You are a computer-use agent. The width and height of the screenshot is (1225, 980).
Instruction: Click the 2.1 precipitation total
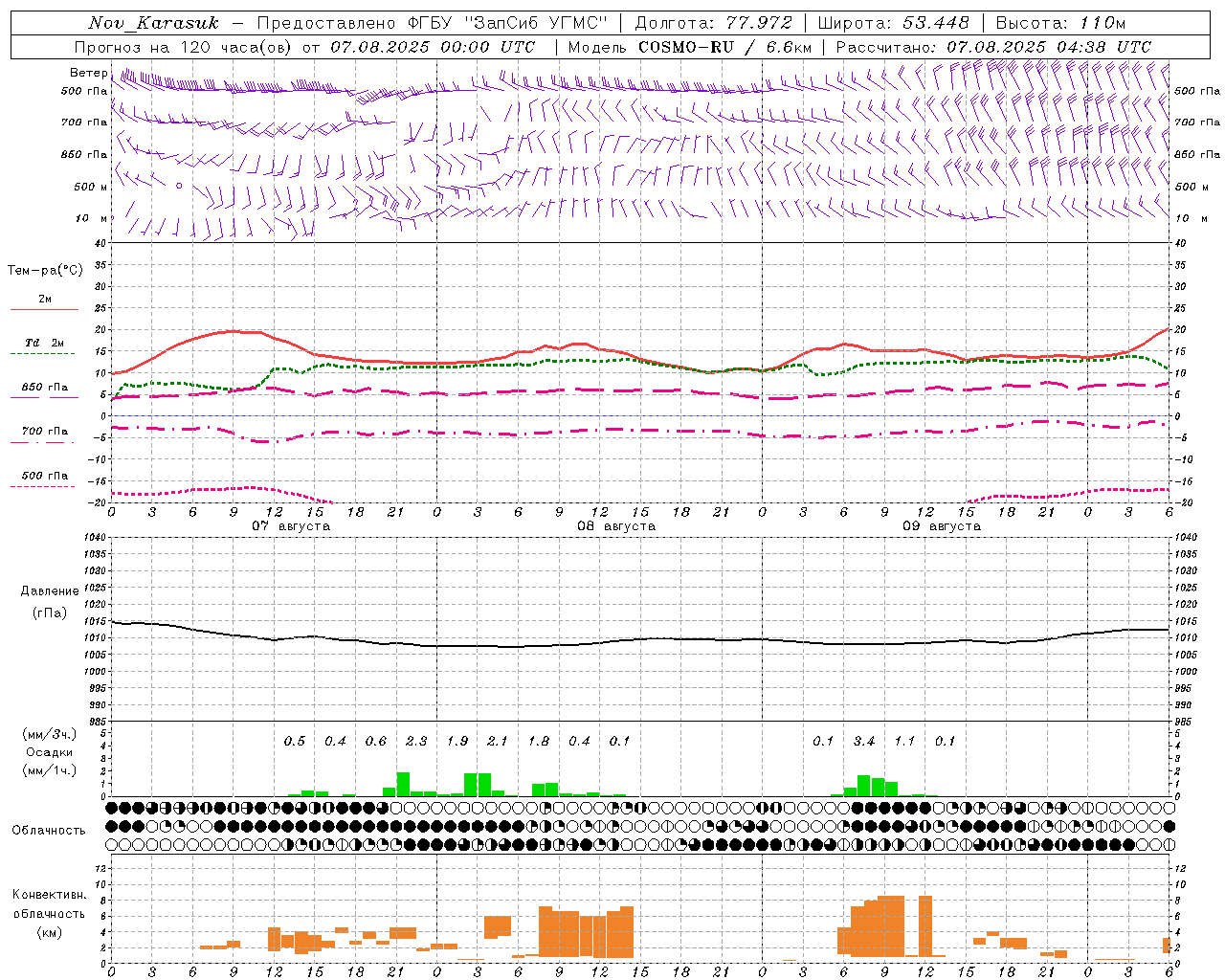point(498,741)
